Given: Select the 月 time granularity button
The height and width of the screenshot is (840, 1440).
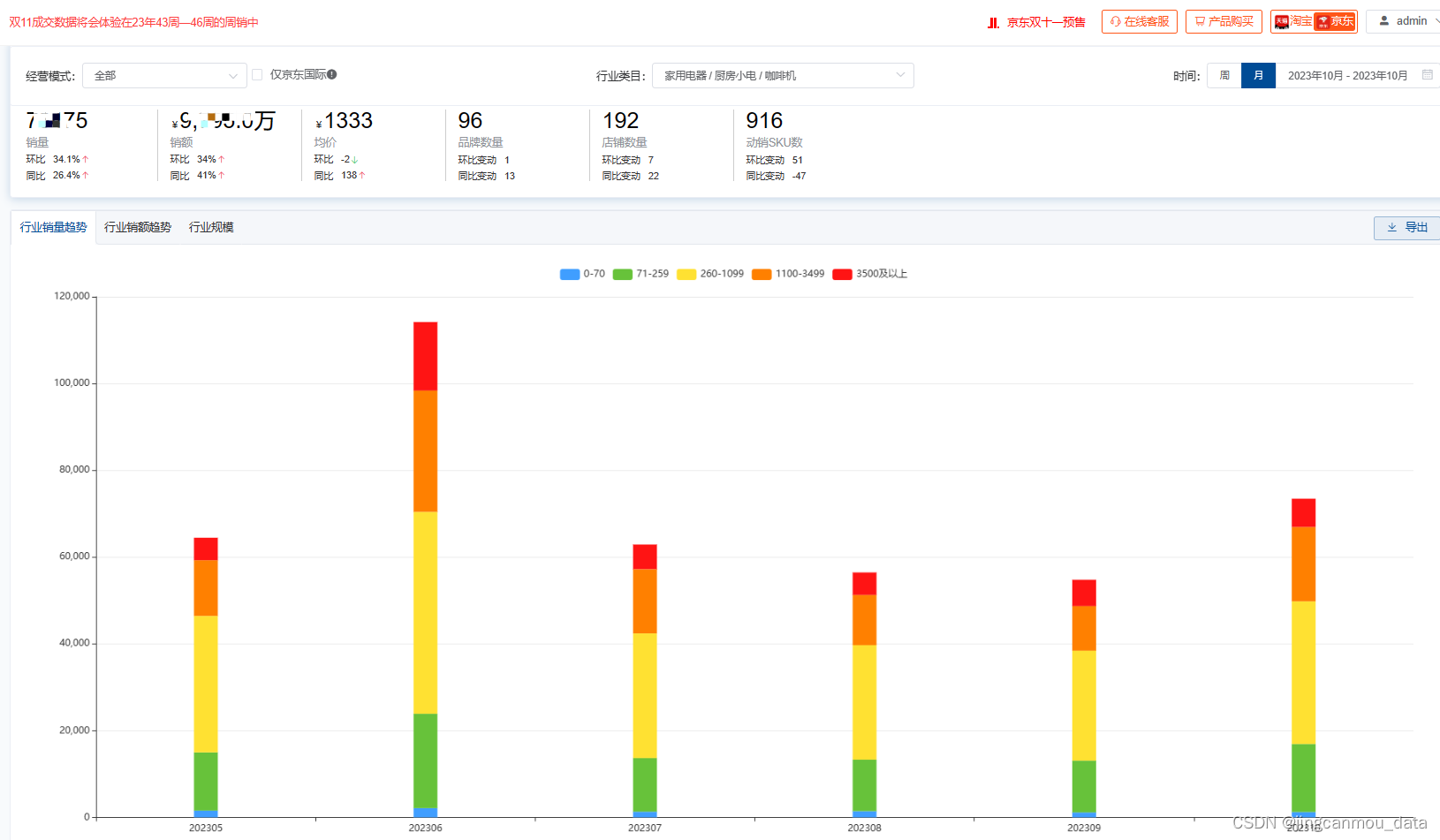Looking at the screenshot, I should coord(1258,76).
